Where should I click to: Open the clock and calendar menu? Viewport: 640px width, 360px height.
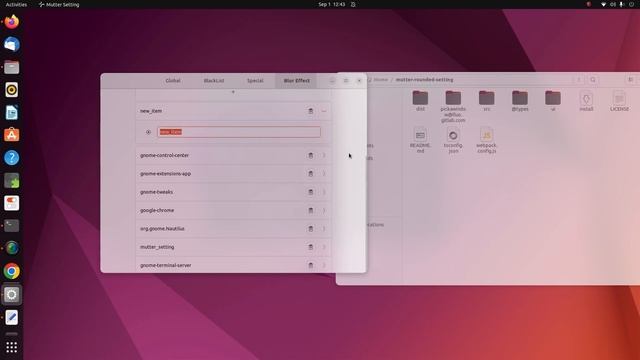(331, 4)
